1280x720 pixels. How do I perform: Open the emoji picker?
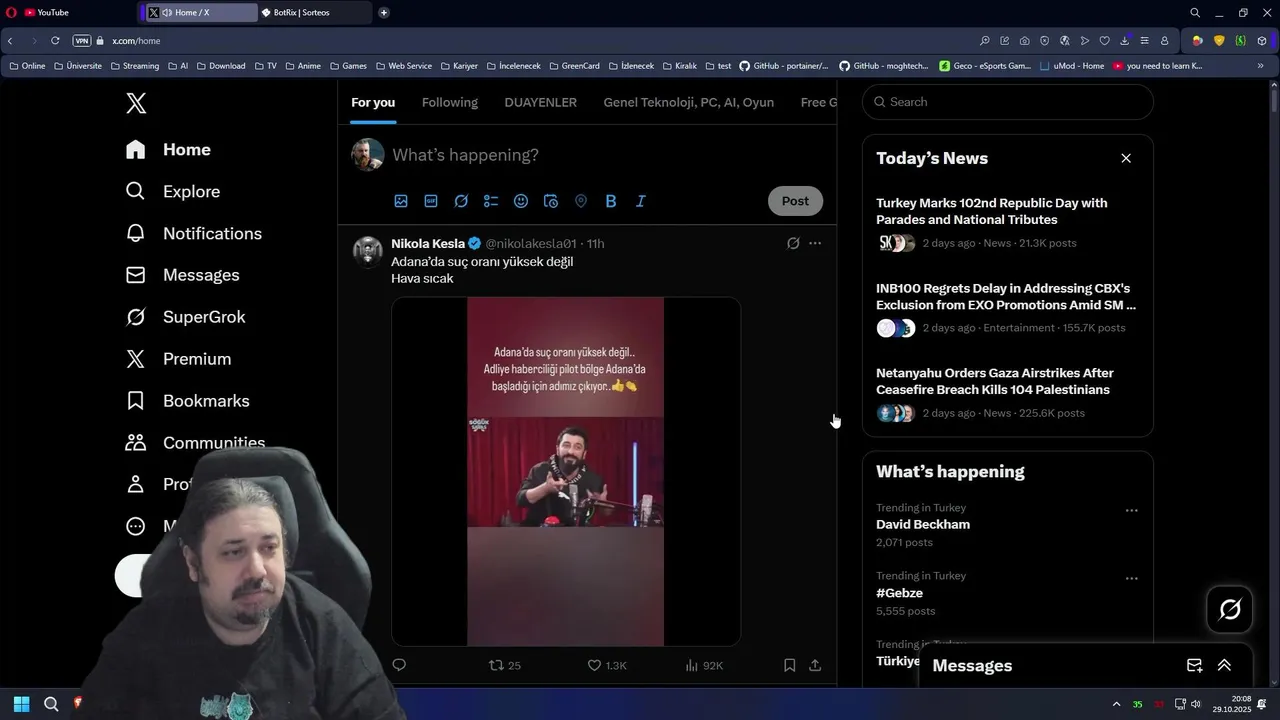click(521, 201)
